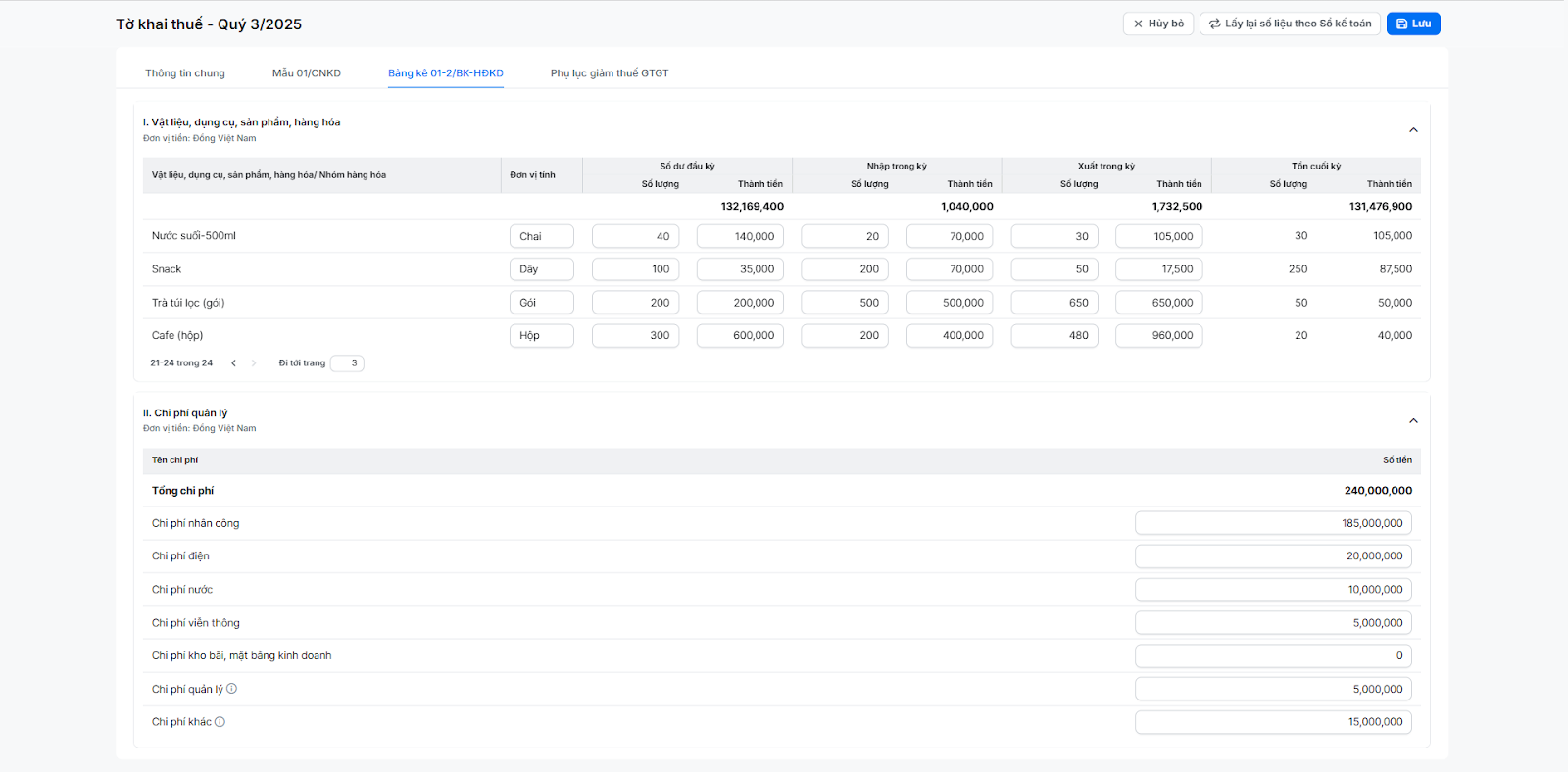Collapse the Vật liệu, dụng cụ section
This screenshot has height=772, width=1568.
tap(1413, 130)
